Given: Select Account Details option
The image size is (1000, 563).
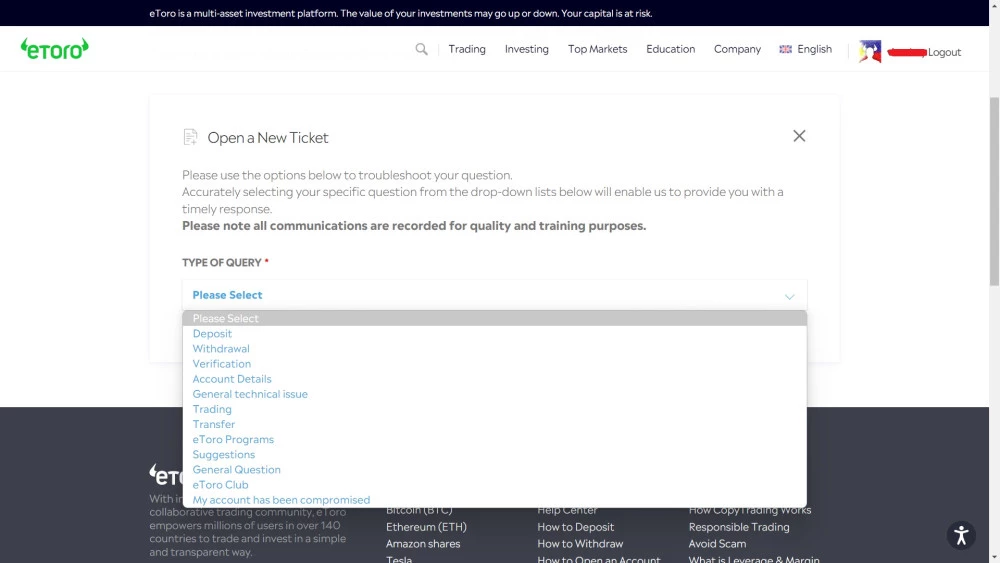Looking at the screenshot, I should (494, 379).
